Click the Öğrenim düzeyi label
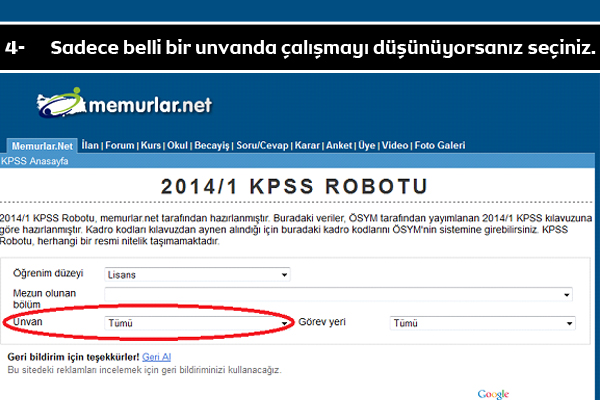 point(48,273)
